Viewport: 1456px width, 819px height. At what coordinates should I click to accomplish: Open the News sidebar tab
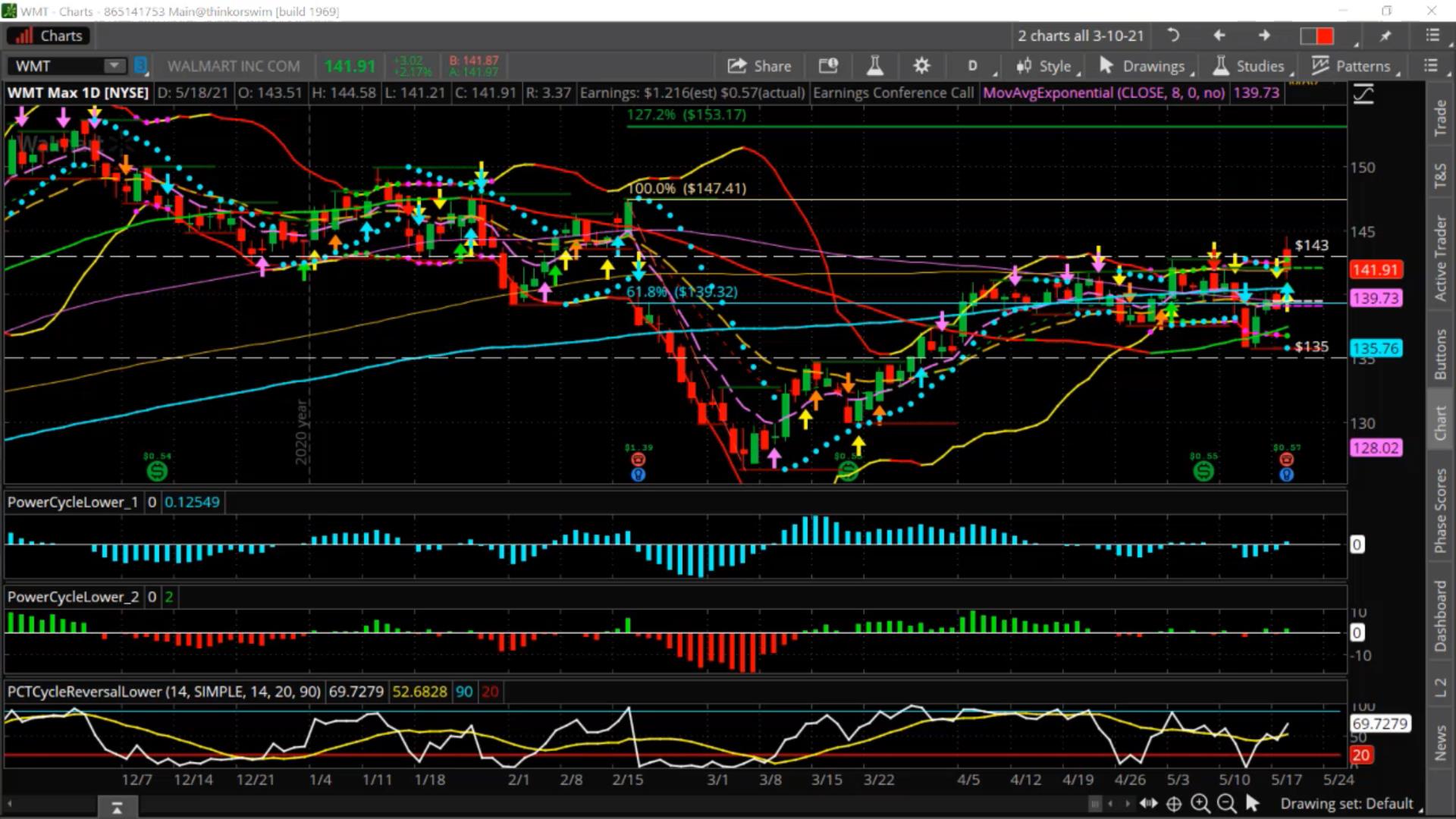point(1440,743)
